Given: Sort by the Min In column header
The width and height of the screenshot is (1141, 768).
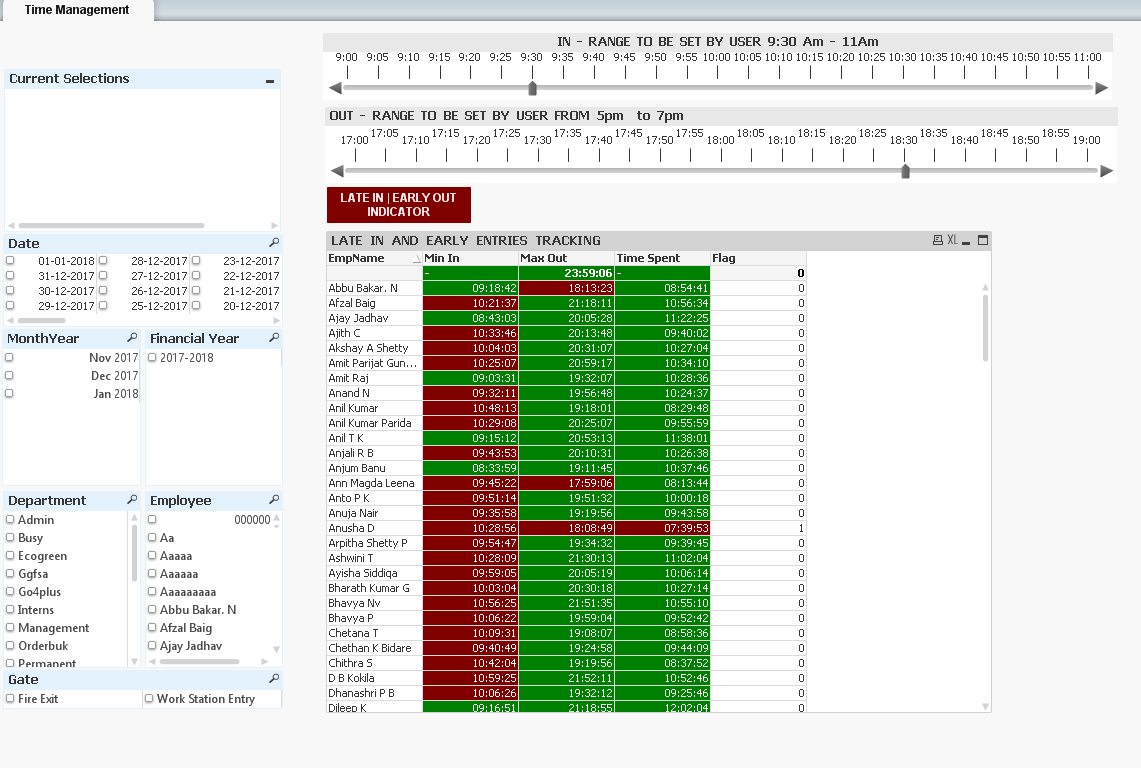Looking at the screenshot, I should (469, 258).
